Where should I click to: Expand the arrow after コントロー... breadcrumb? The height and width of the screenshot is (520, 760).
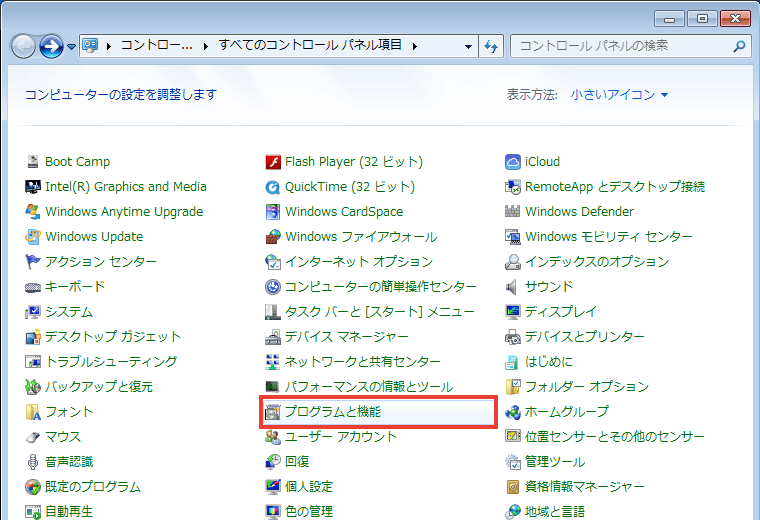click(206, 47)
